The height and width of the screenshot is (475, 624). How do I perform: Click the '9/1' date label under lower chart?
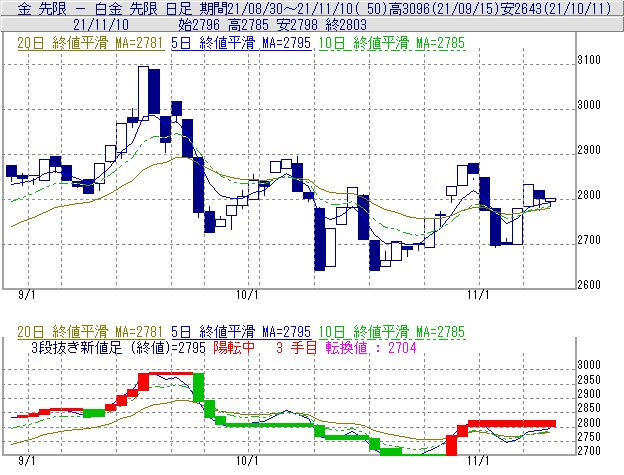pyautogui.click(x=27, y=461)
